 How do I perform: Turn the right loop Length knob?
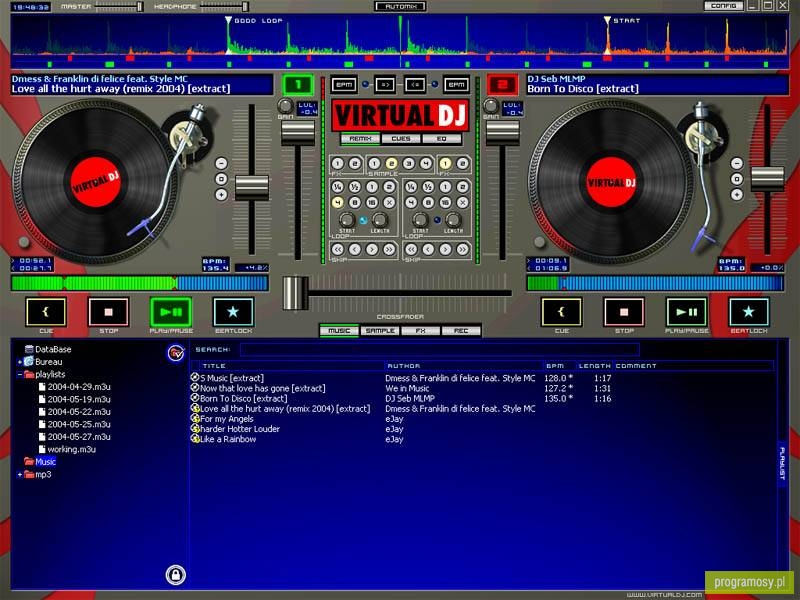453,220
